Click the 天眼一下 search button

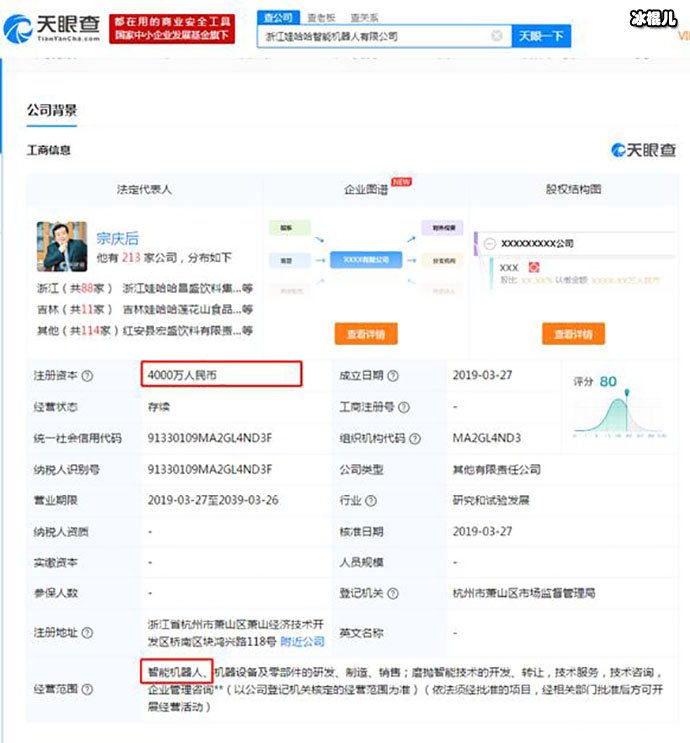pyautogui.click(x=541, y=36)
